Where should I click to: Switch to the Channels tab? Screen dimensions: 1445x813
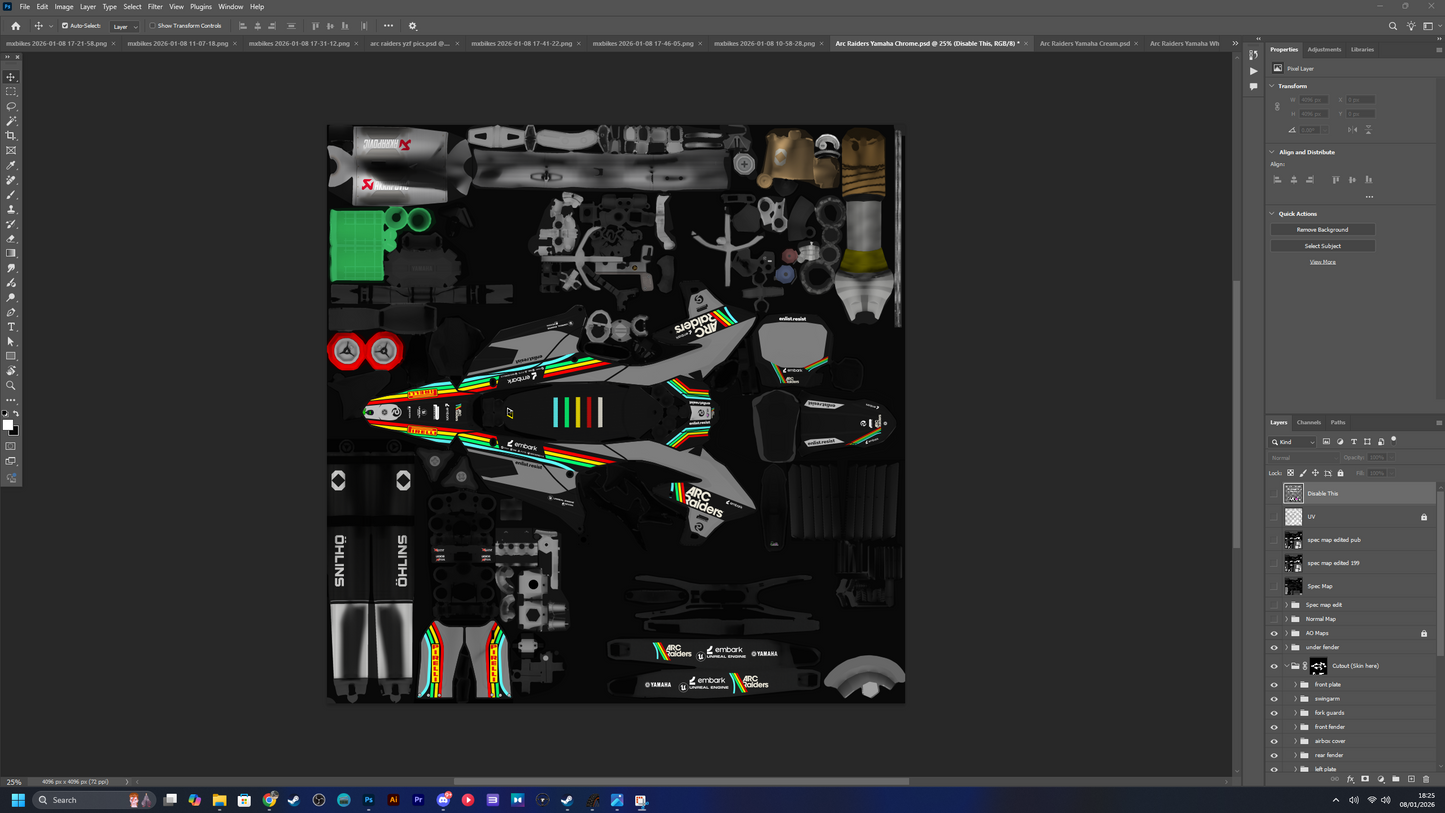1309,422
